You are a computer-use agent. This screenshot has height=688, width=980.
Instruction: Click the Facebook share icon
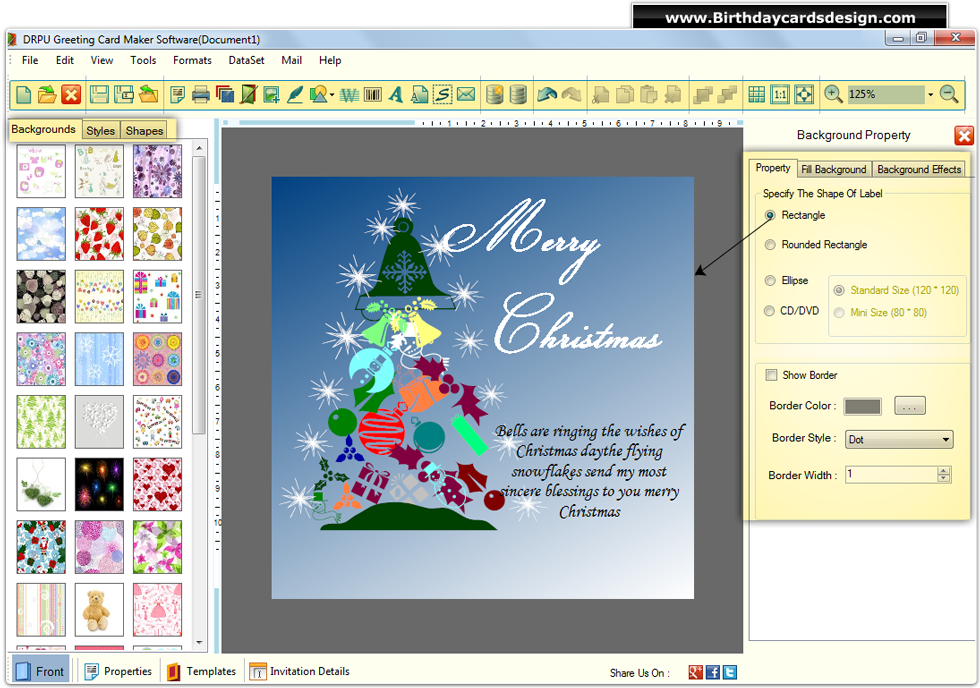tap(712, 672)
